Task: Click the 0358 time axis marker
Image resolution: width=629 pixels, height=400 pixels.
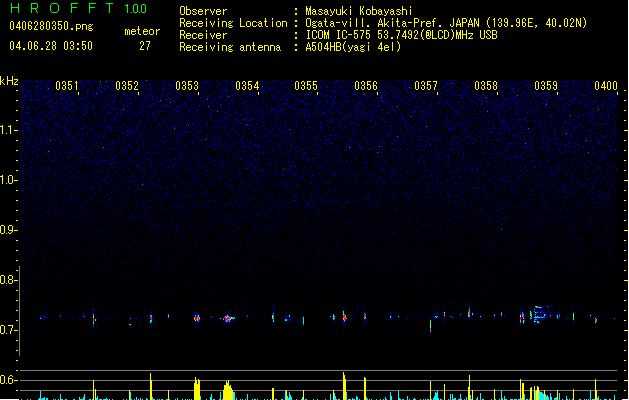Action: pyautogui.click(x=486, y=86)
